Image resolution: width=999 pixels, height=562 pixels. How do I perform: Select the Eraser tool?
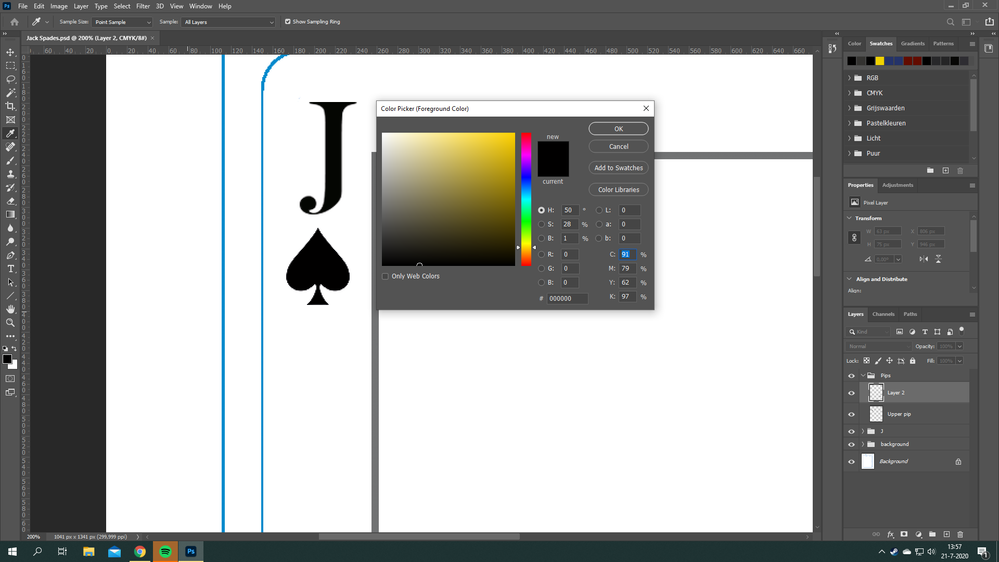[10, 201]
